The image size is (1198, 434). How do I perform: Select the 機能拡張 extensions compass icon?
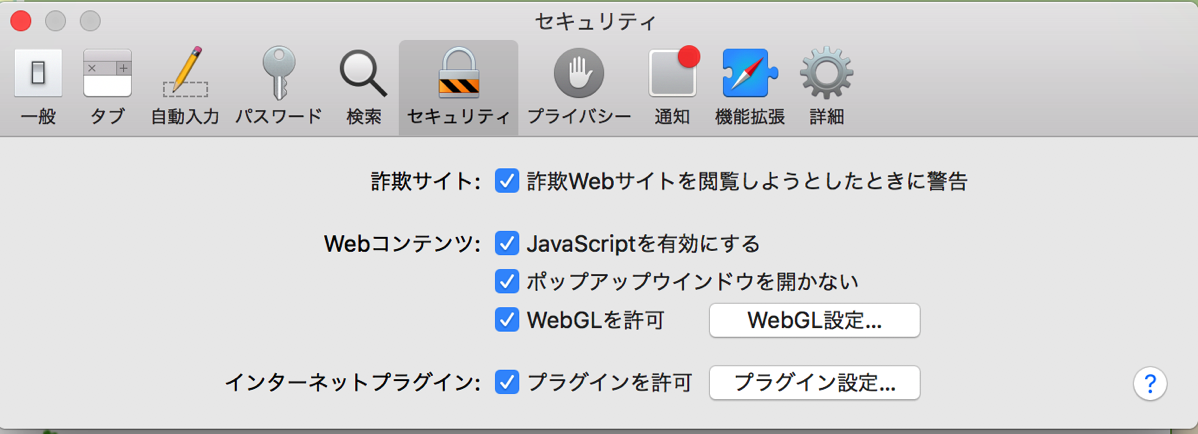[x=750, y=73]
